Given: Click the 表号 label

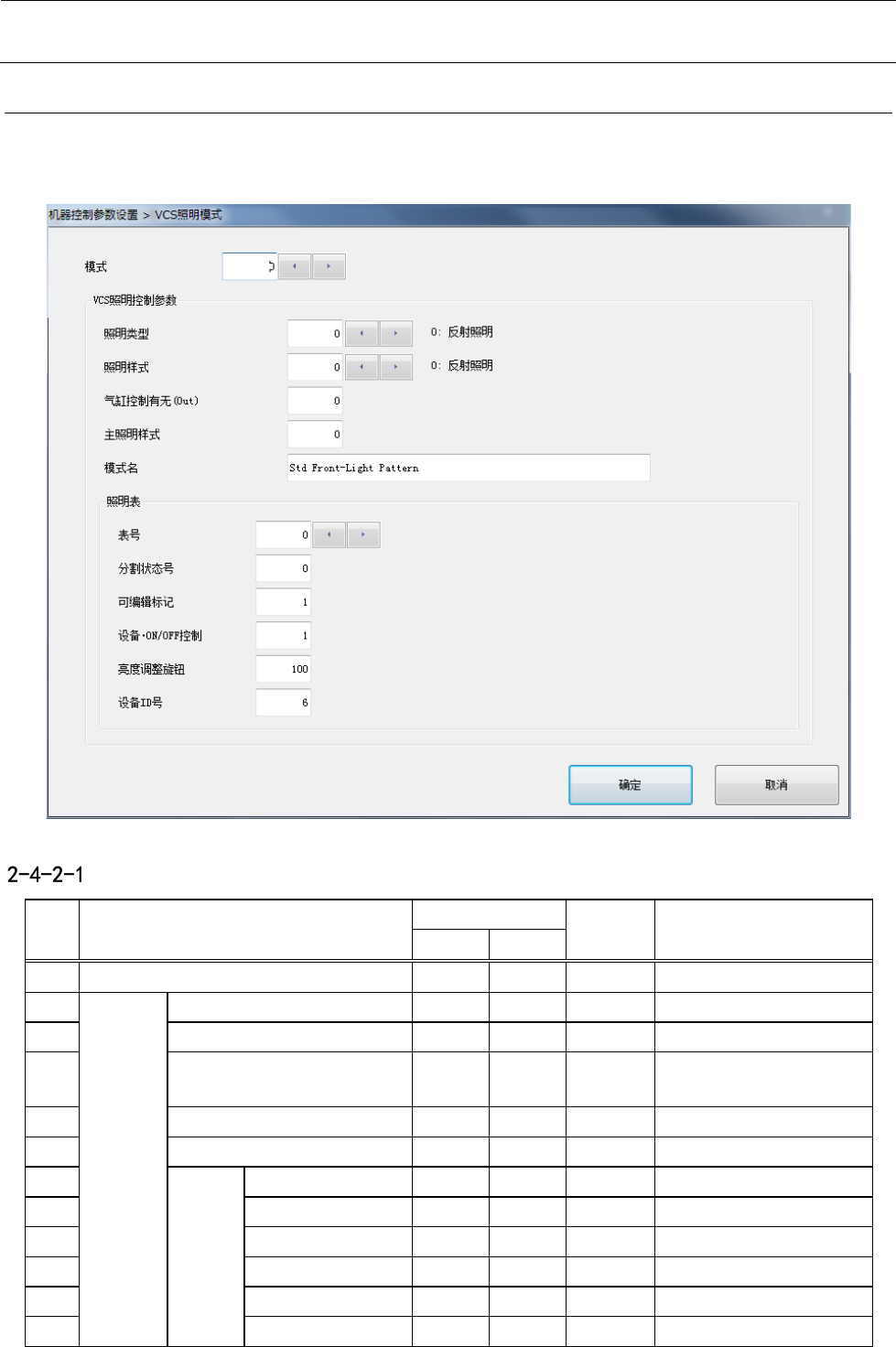Looking at the screenshot, I should pos(129,535).
